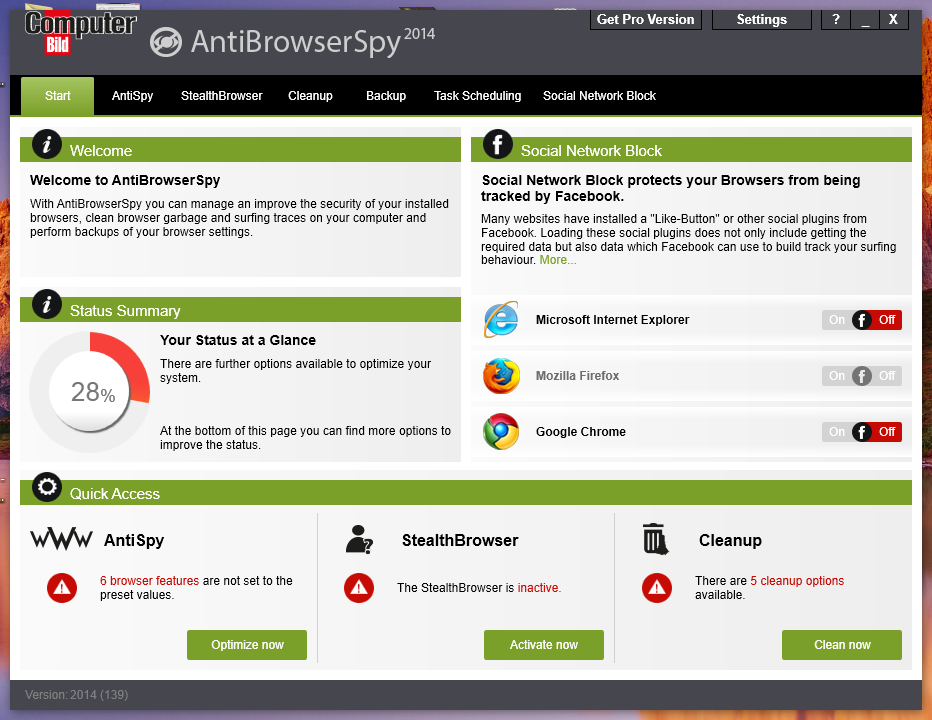Click the Cleanup red warning icon

657,588
